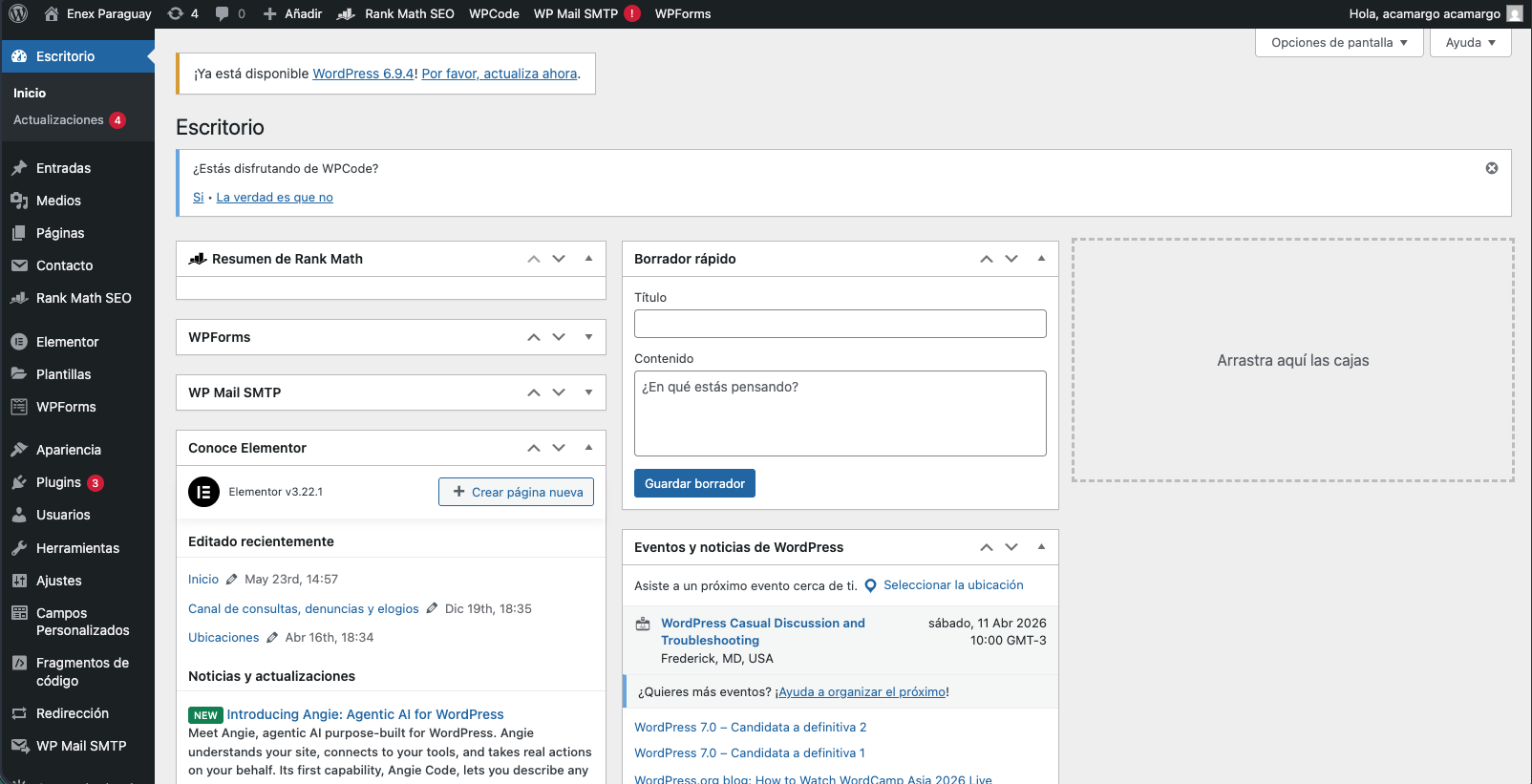Click the Crear página nueva button

point(516,492)
